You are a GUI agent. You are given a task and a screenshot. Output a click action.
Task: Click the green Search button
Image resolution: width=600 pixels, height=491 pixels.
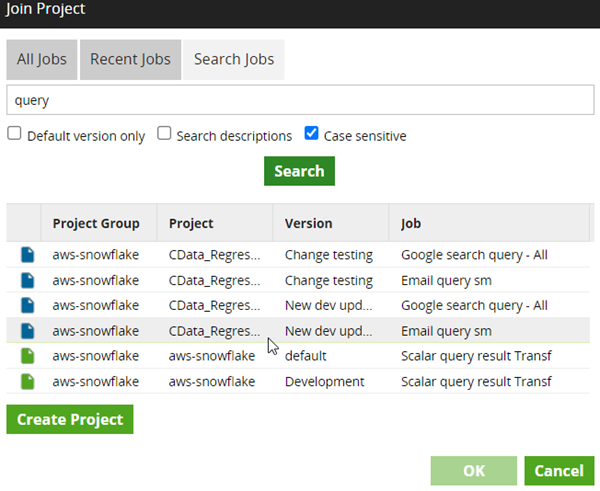tap(299, 171)
